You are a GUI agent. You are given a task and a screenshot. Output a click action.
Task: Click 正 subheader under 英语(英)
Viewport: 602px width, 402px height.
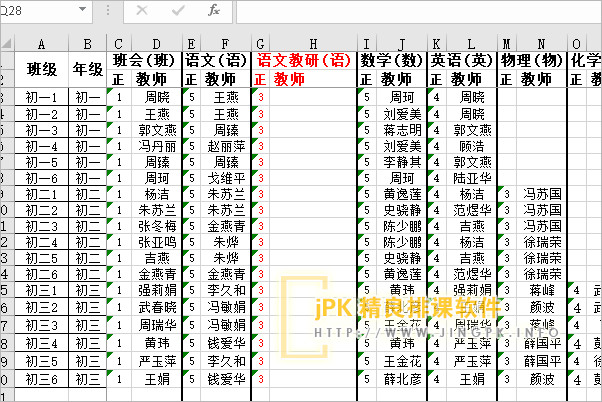click(437, 79)
